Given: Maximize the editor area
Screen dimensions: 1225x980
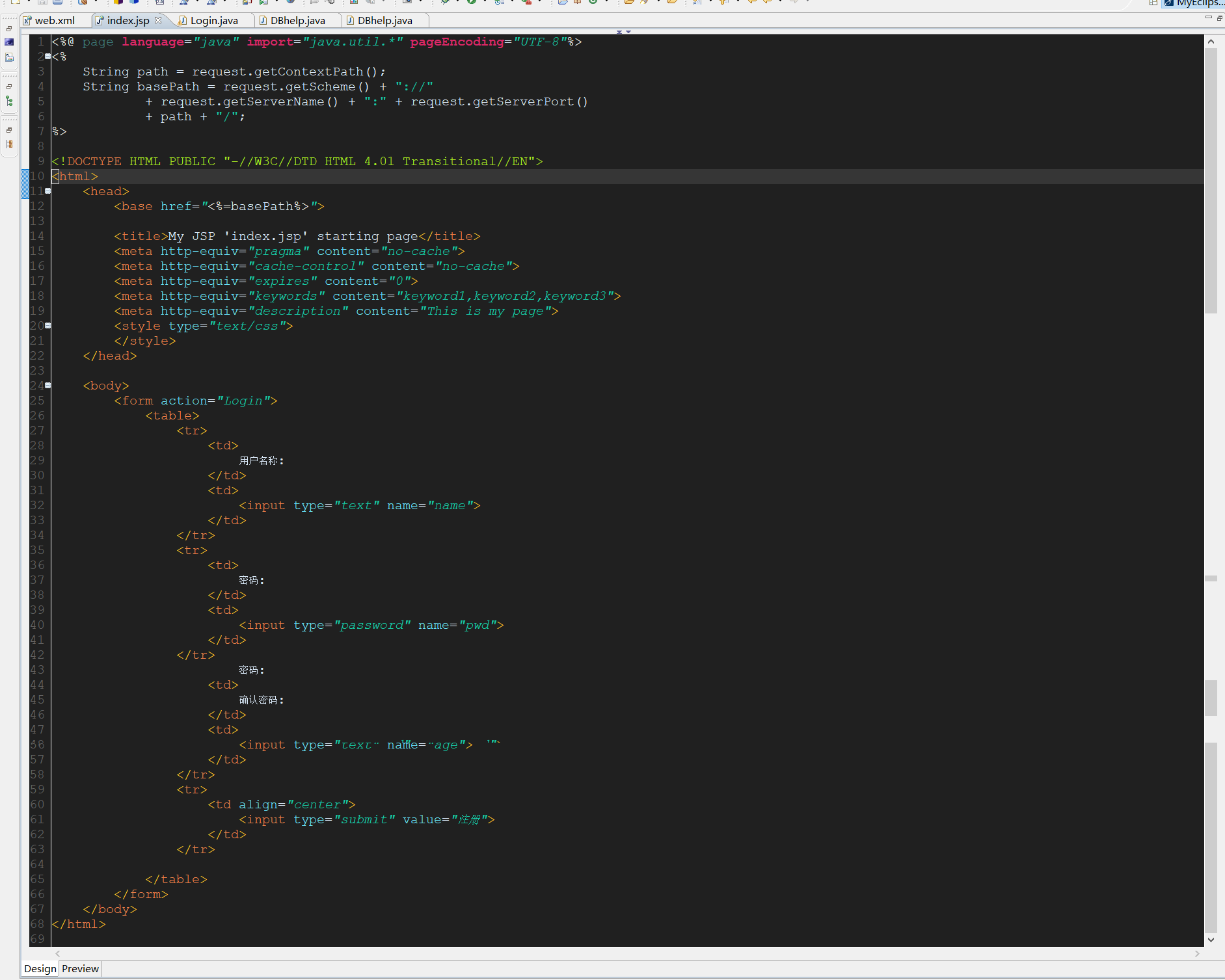Looking at the screenshot, I should pos(1218,18).
